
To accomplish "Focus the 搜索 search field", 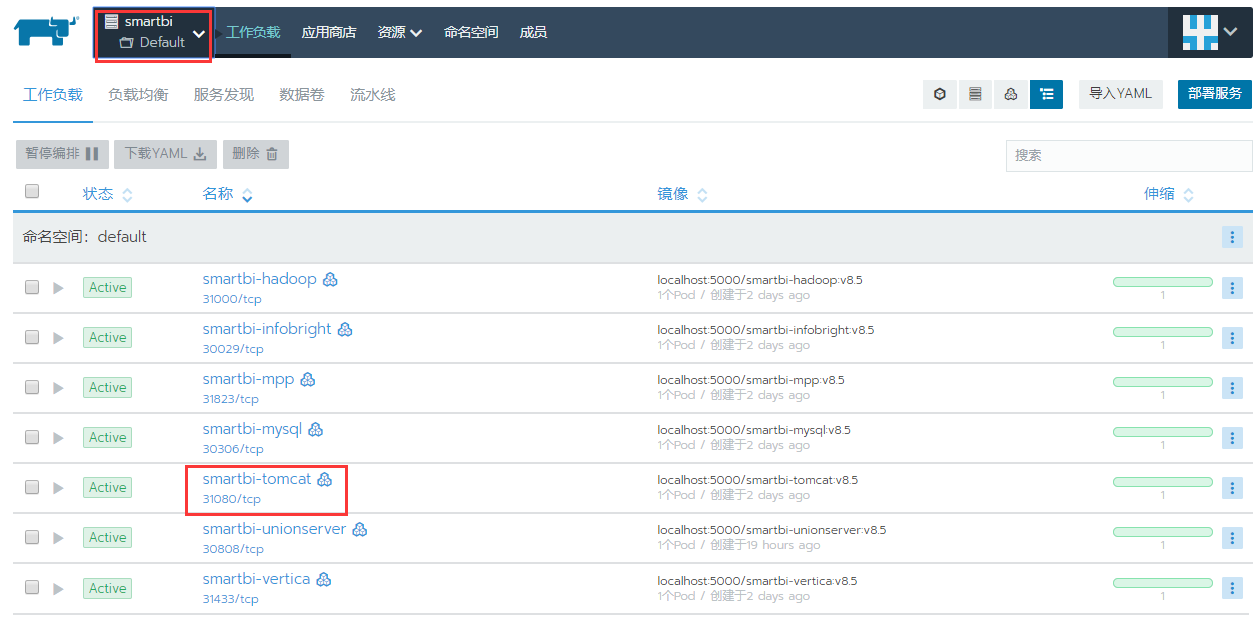I will (1129, 155).
